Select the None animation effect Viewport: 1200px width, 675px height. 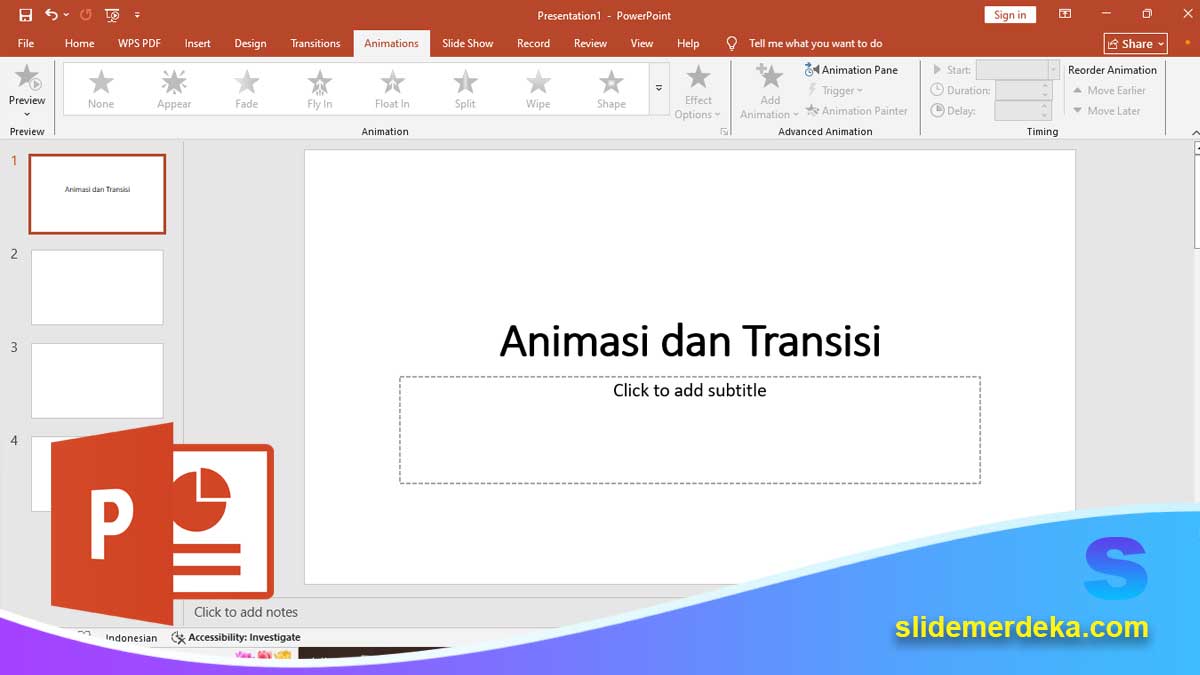(x=101, y=89)
